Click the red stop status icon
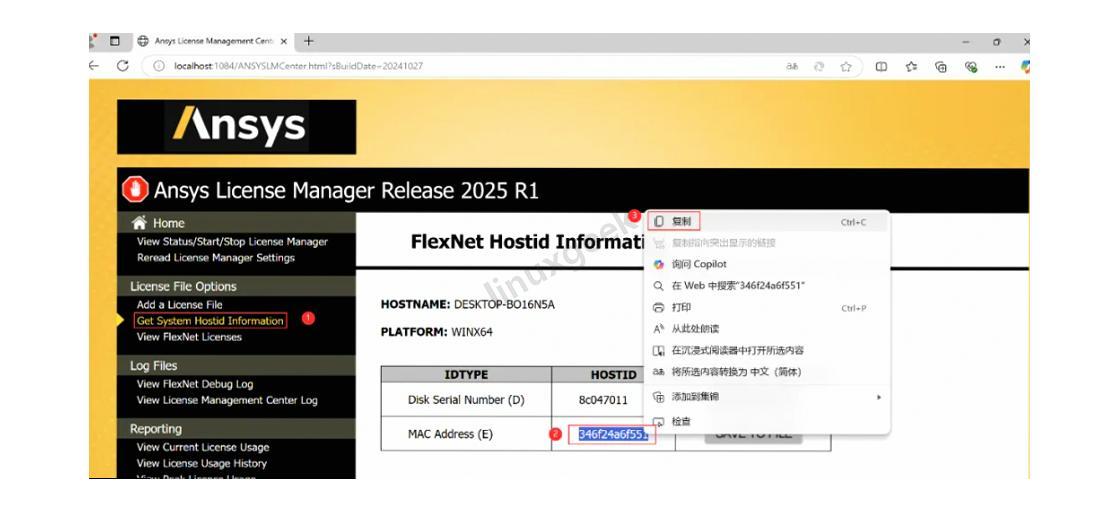Image resolution: width=1120 pixels, height=513 pixels. pos(135,190)
